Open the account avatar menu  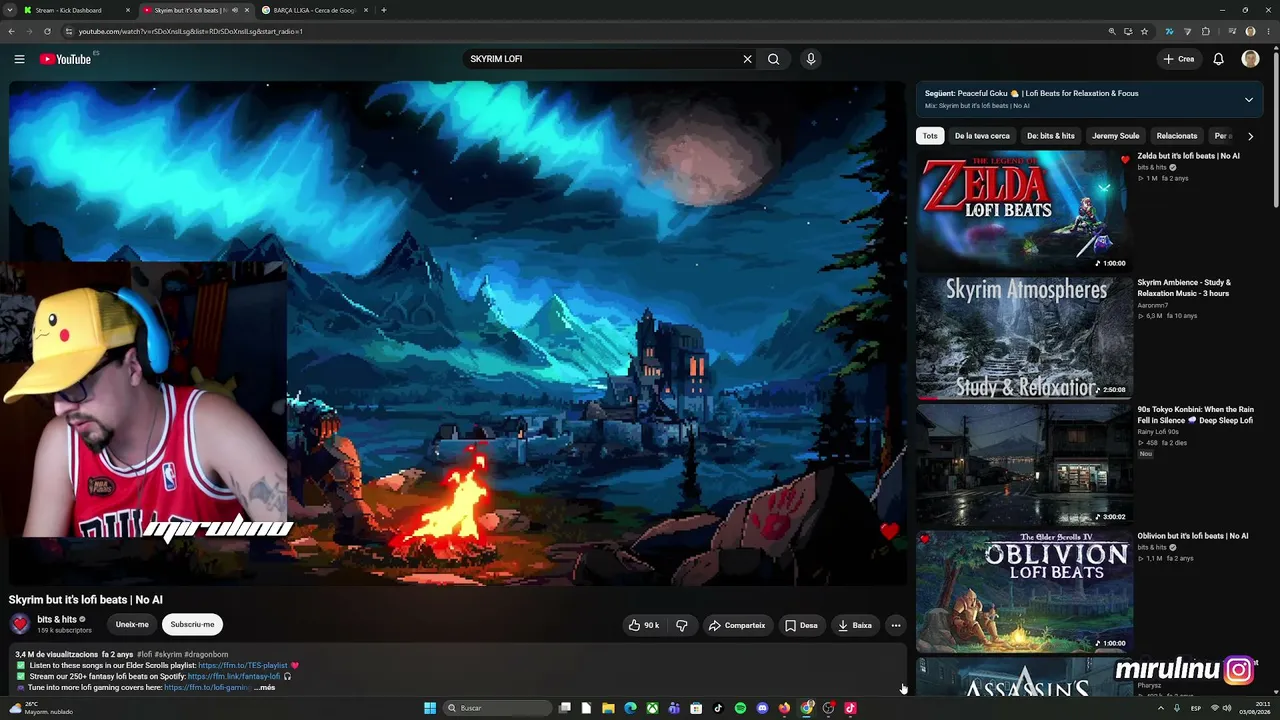pyautogui.click(x=1250, y=59)
